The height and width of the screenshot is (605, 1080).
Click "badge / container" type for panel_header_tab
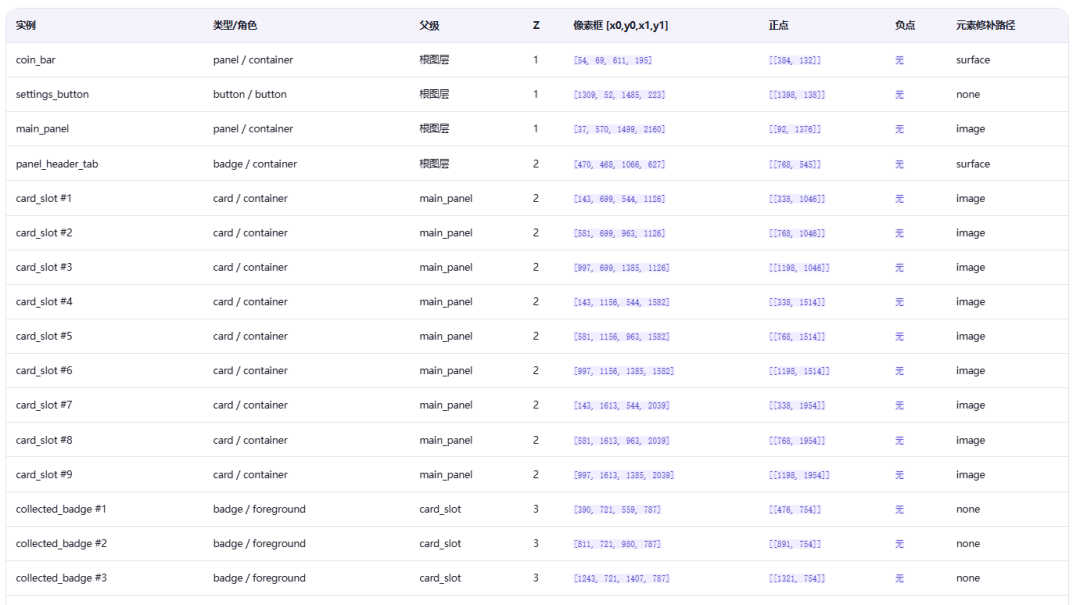[x=256, y=164]
